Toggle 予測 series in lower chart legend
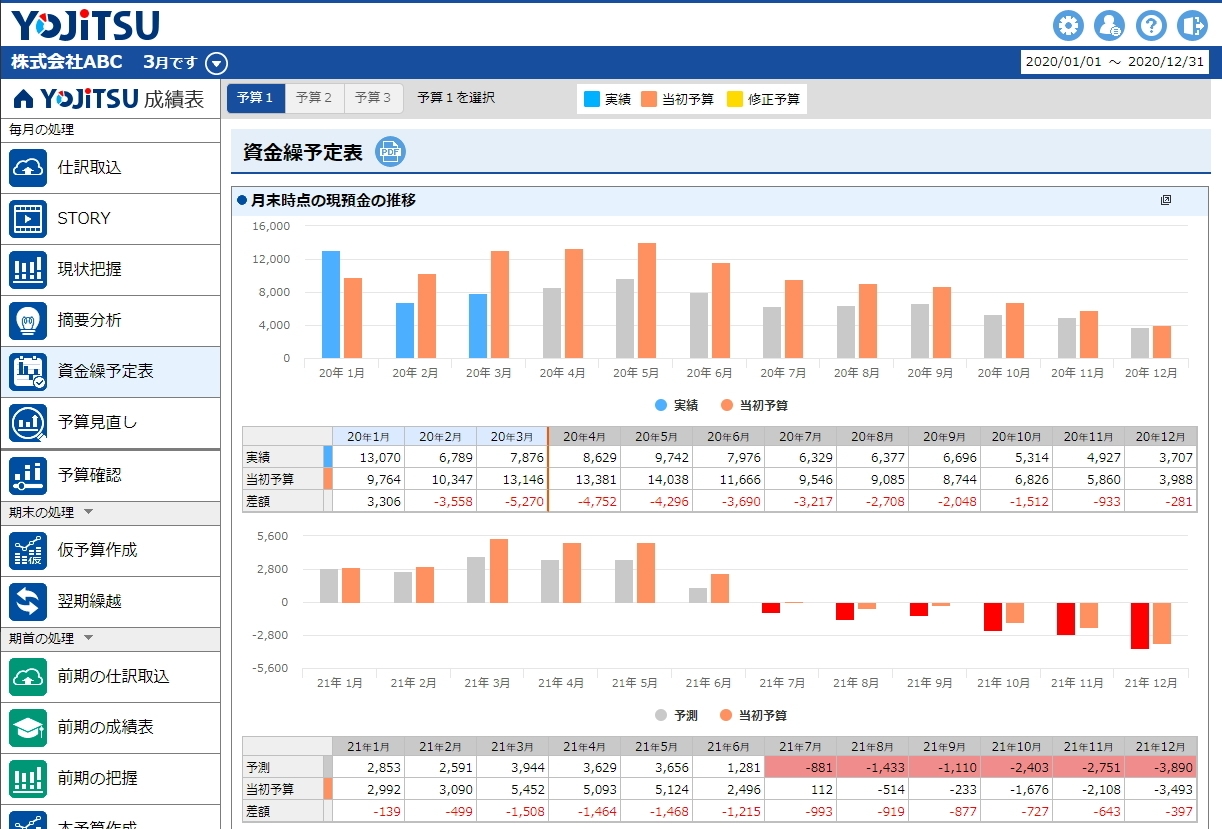The image size is (1222, 829). click(x=676, y=715)
